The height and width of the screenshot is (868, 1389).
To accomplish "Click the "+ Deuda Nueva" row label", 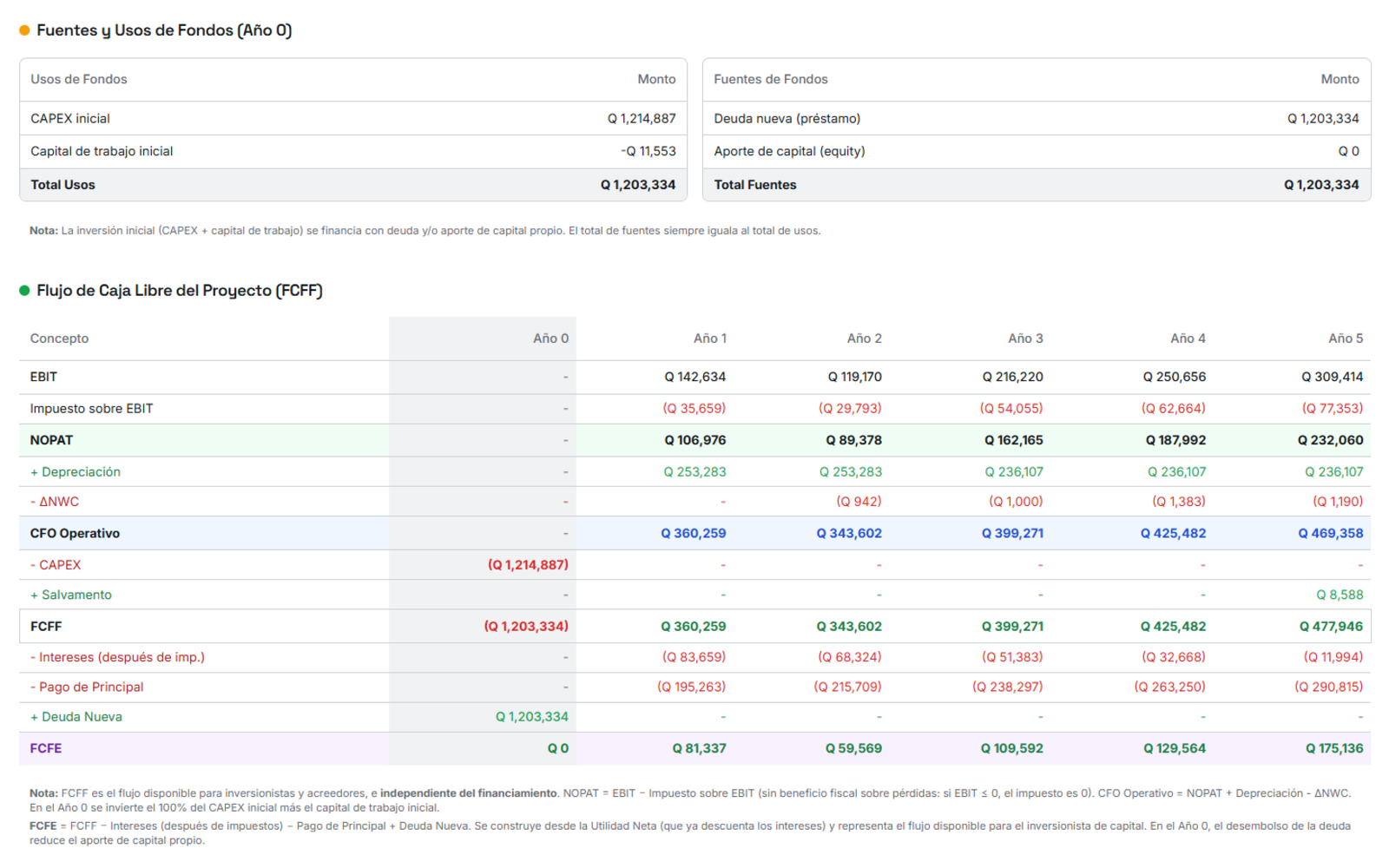I will point(76,717).
